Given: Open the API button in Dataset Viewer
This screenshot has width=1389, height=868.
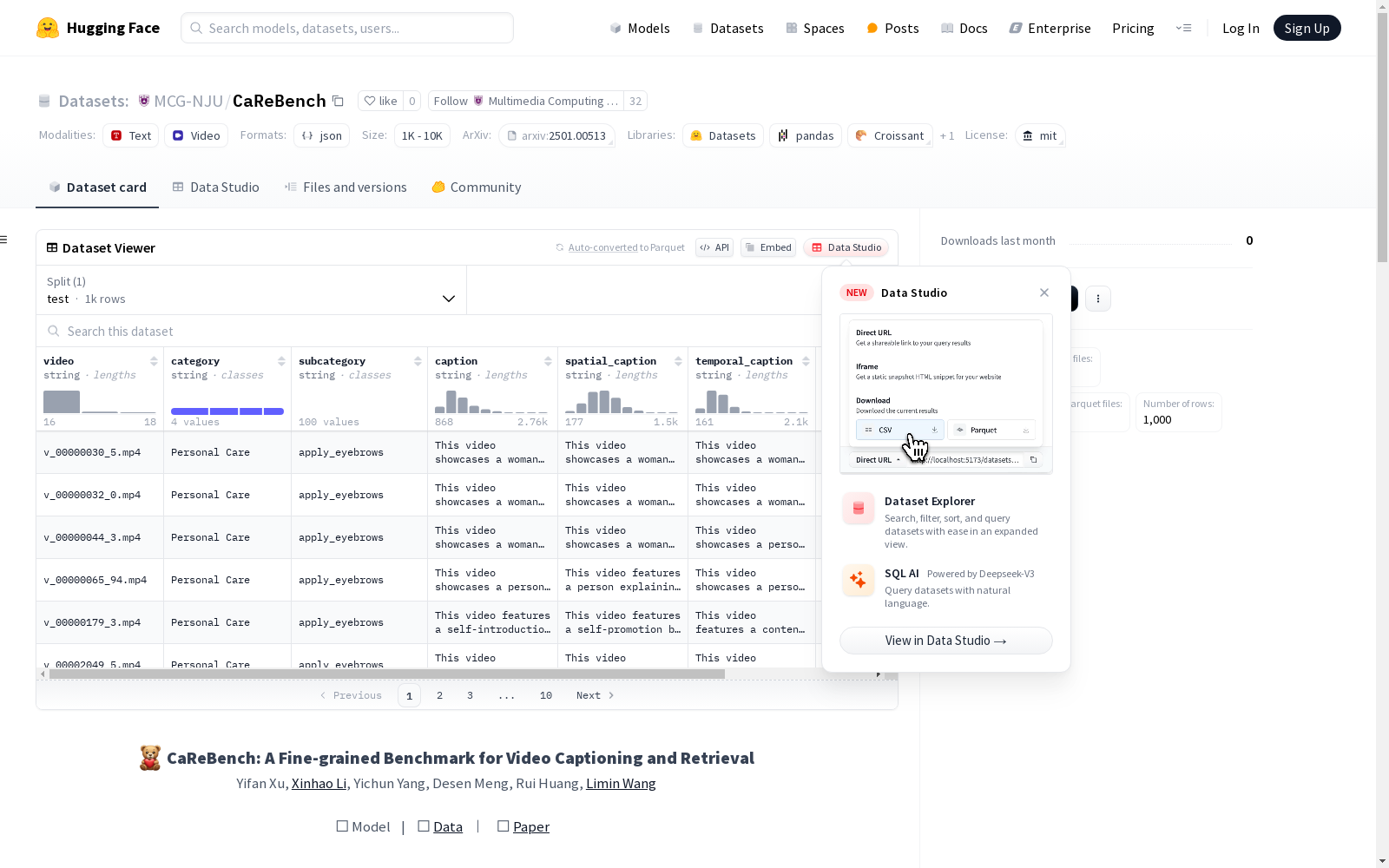Looking at the screenshot, I should tap(714, 247).
